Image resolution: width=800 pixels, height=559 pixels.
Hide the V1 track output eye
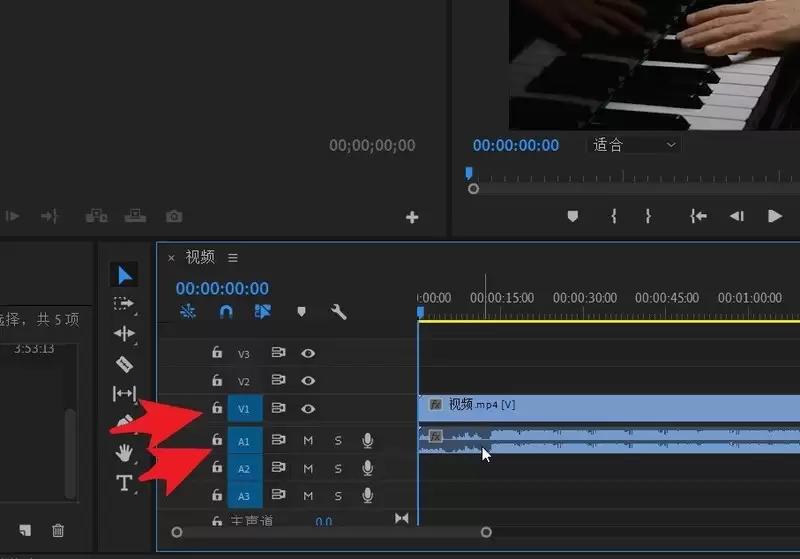point(309,408)
